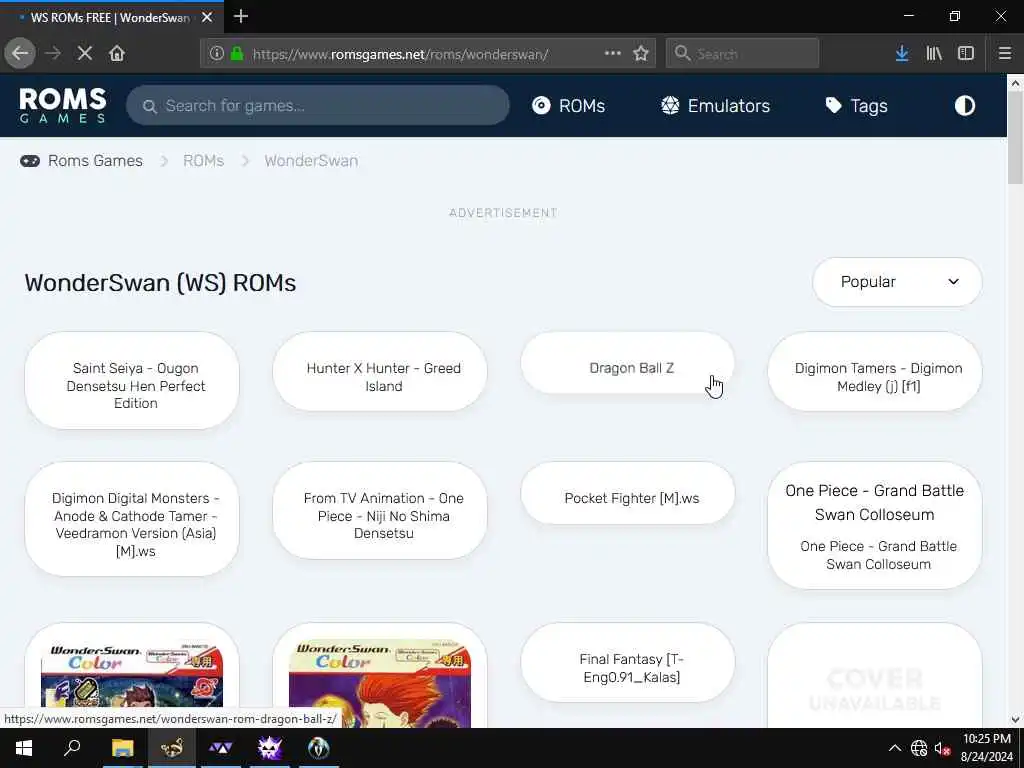Open the Windows Start menu
The height and width of the screenshot is (768, 1024).
24,748
